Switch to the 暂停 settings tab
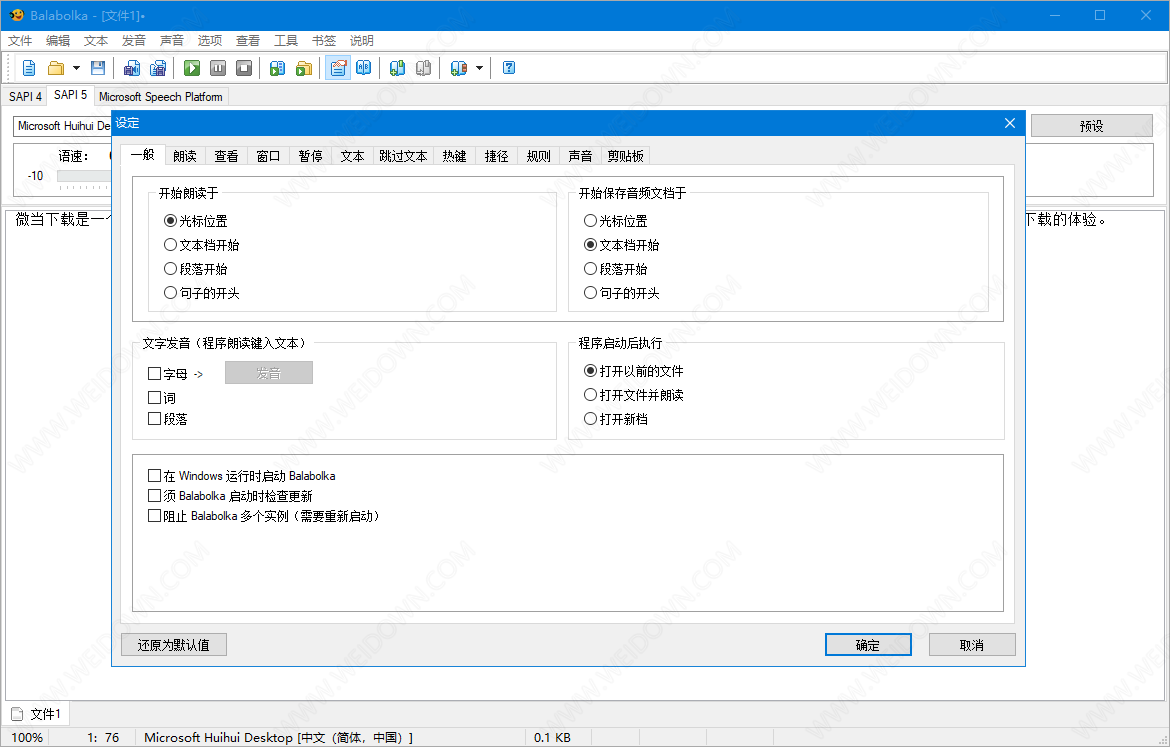Screen dimensions: 1170x747 (310, 156)
